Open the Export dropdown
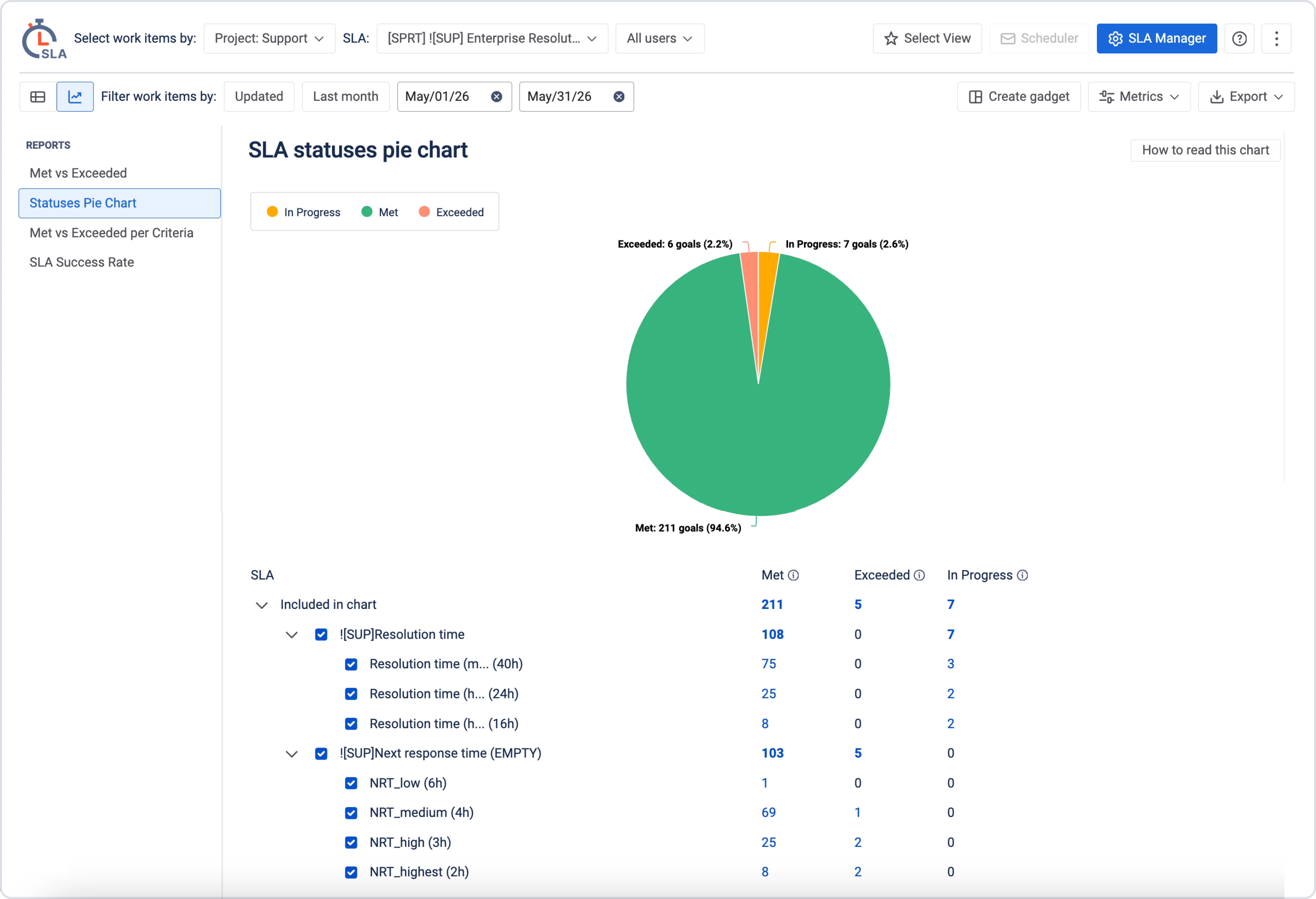The image size is (1316, 899). pyautogui.click(x=1246, y=97)
